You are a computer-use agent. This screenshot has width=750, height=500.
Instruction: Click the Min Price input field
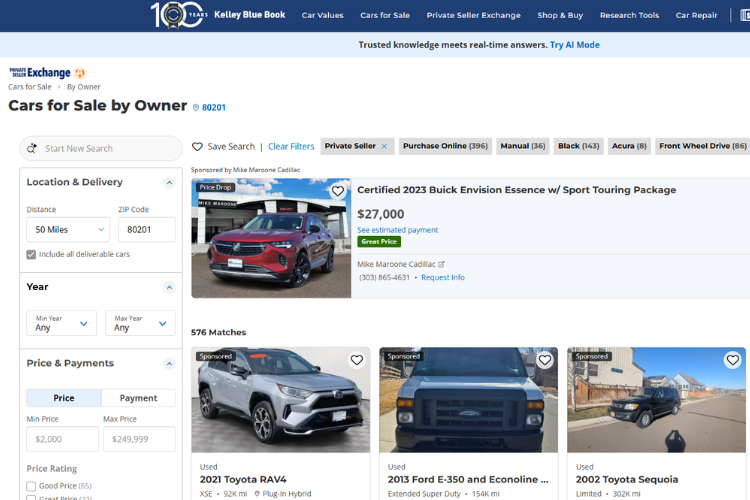63,439
